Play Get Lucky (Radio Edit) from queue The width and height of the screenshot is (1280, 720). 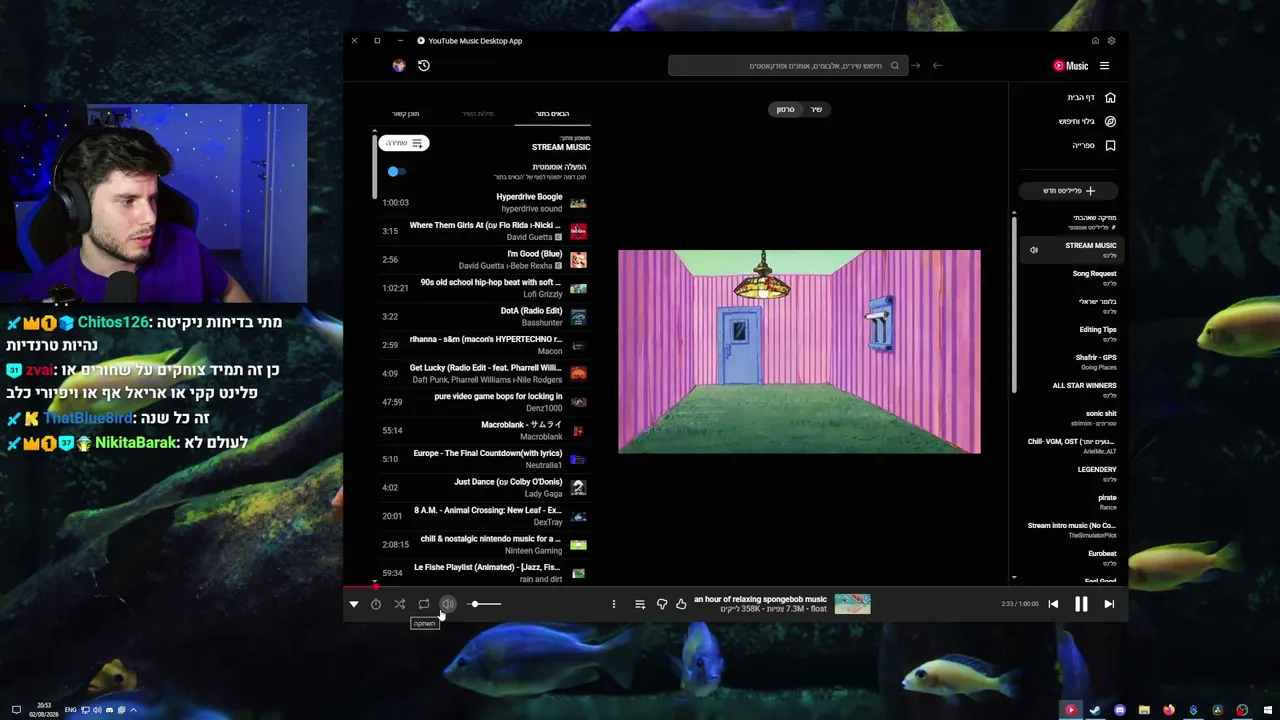[484, 374]
